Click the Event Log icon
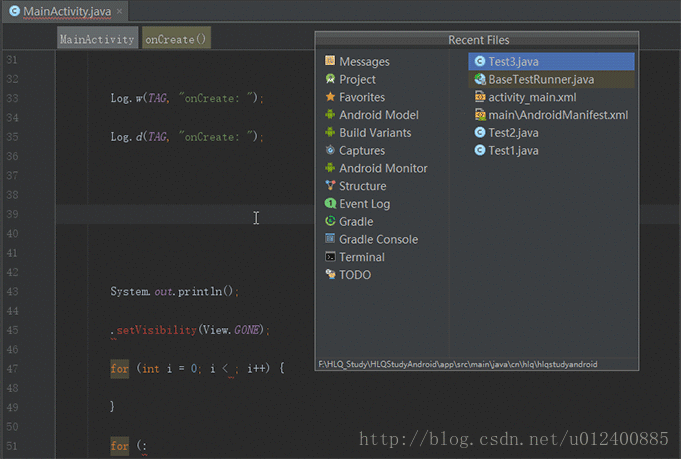 click(330, 203)
